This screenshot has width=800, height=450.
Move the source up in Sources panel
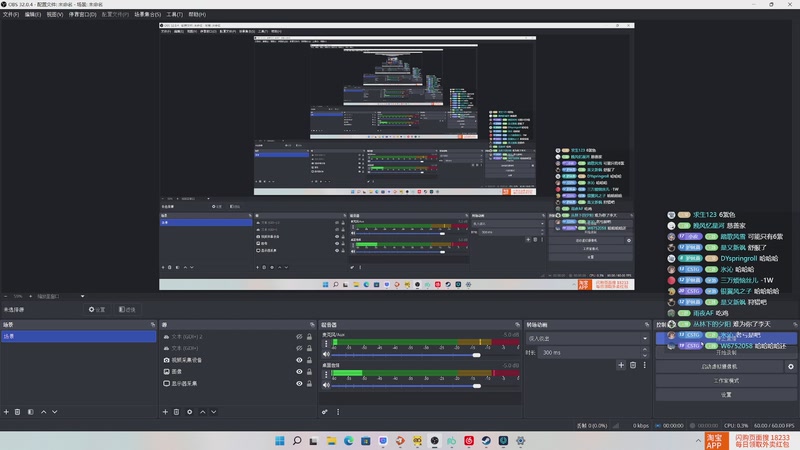[x=203, y=412]
